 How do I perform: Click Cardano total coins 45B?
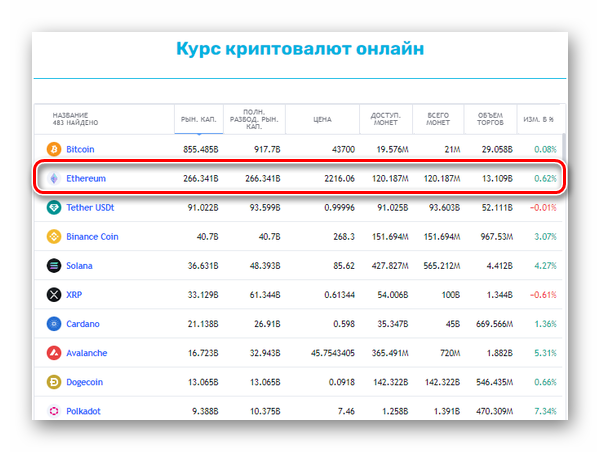coord(453,324)
